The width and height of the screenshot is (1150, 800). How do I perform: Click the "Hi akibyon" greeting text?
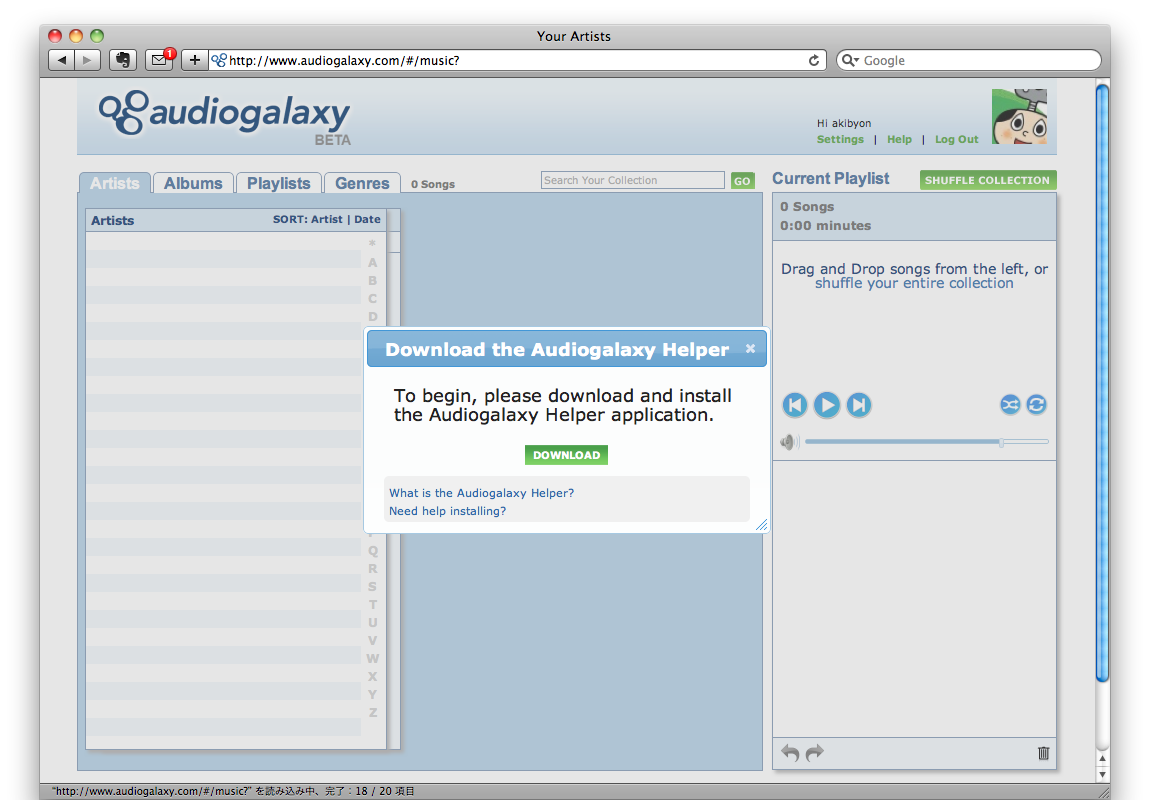pos(844,123)
